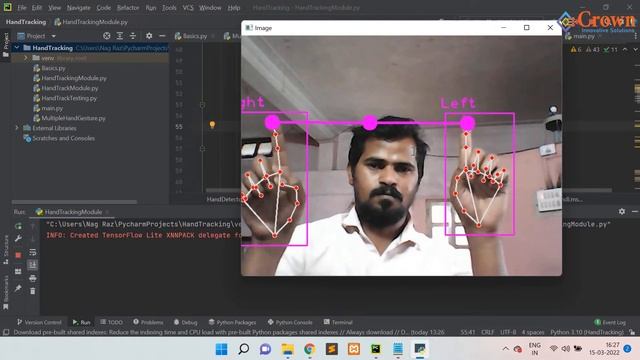
Task: Open Python Packages tool window
Action: tap(232, 322)
